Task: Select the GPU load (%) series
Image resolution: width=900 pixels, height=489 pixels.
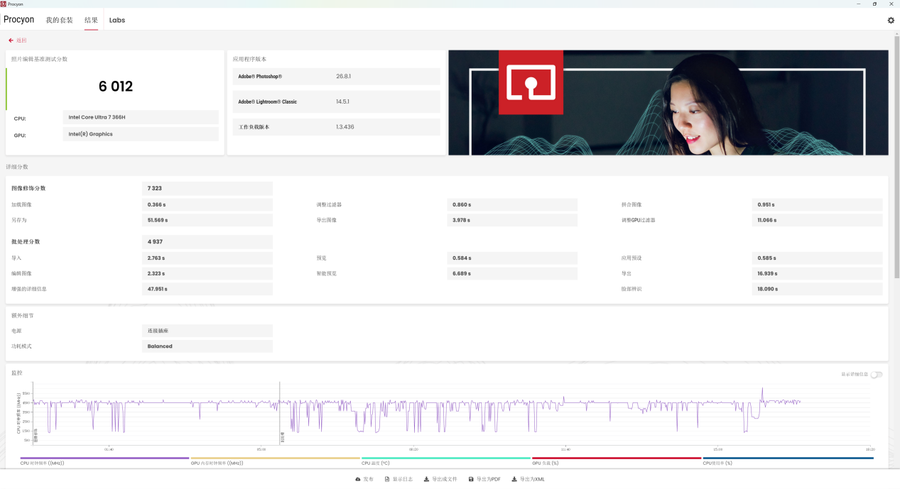Action: (x=616, y=461)
